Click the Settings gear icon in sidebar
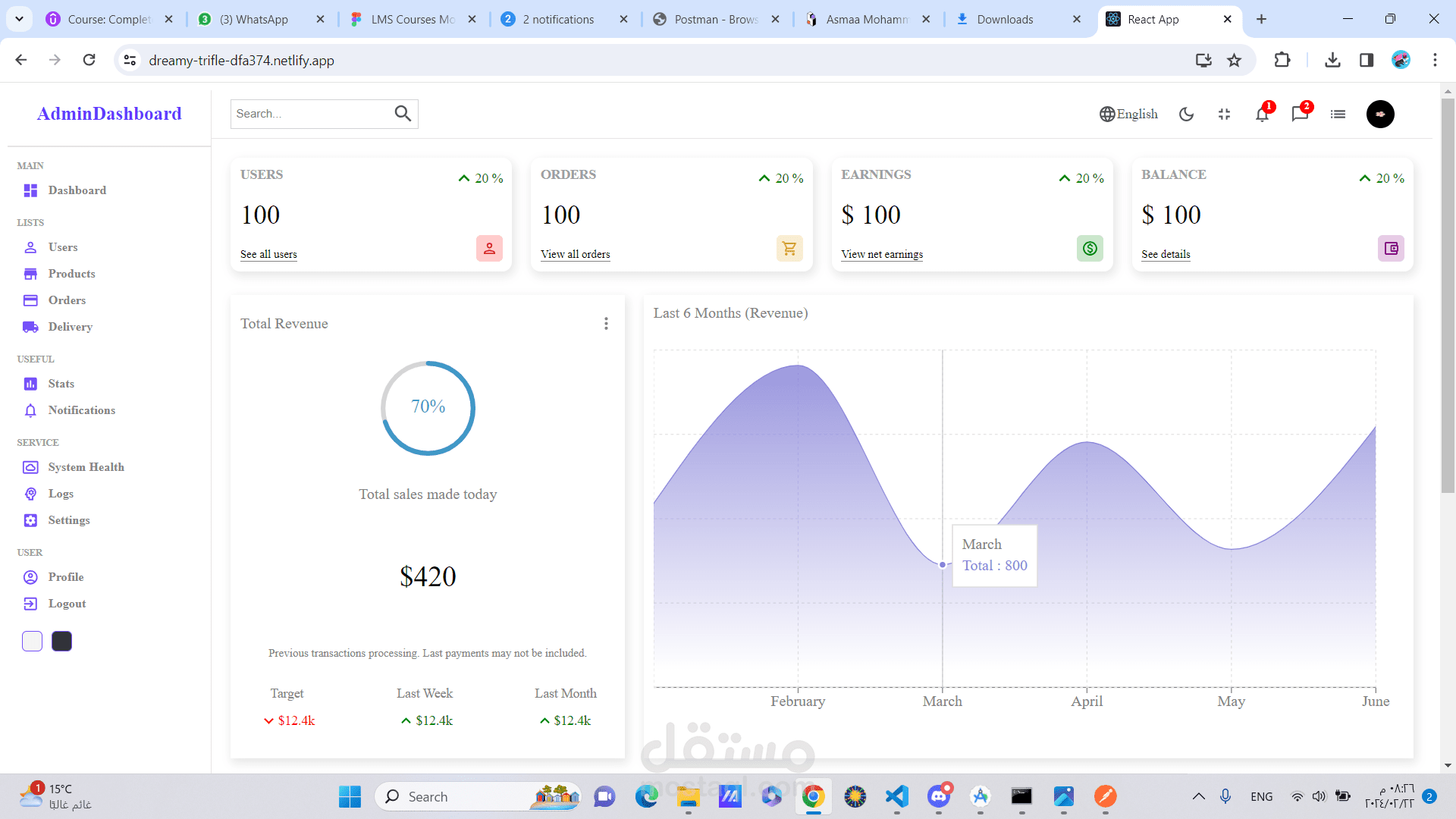1456x819 pixels. (x=30, y=520)
